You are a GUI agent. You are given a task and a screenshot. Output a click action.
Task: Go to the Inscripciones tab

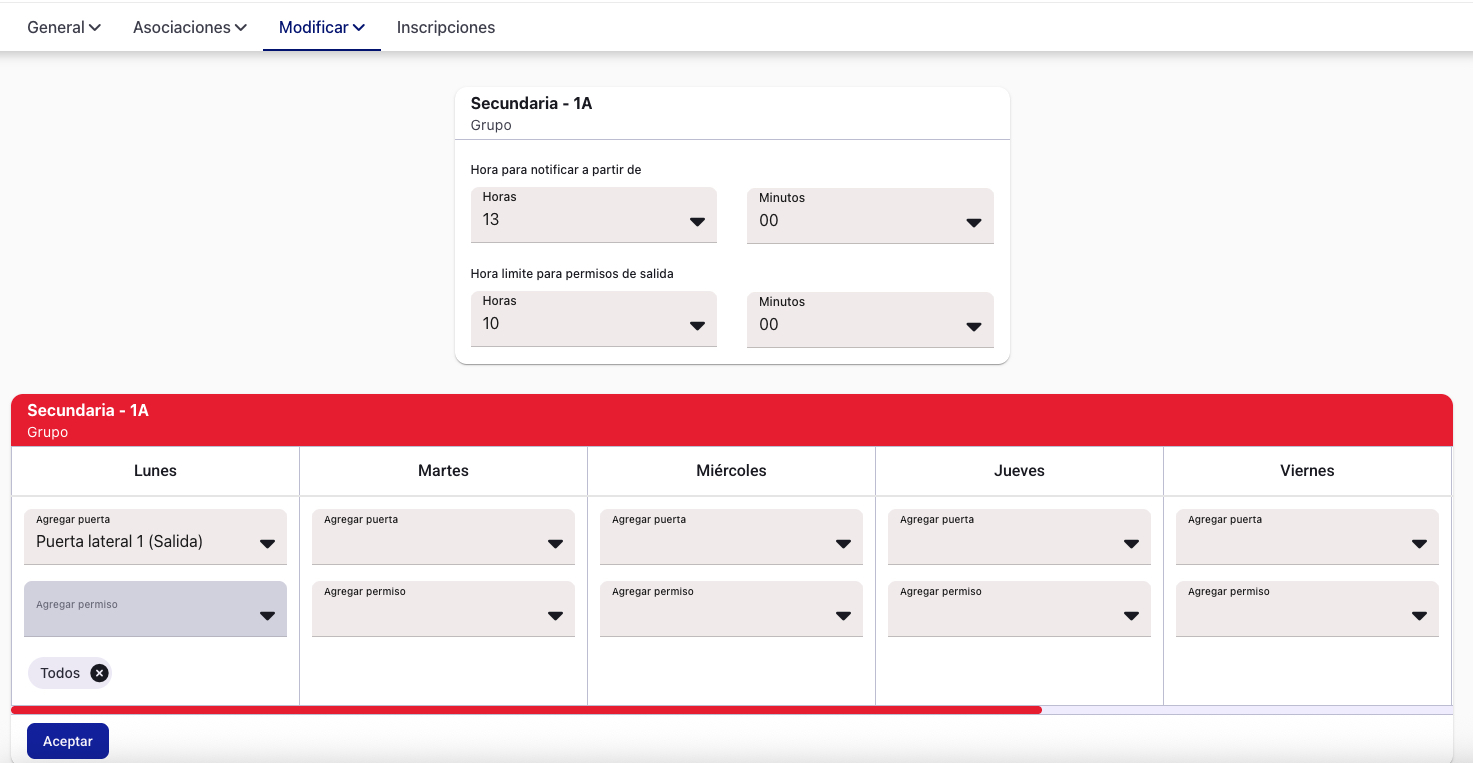(x=446, y=27)
